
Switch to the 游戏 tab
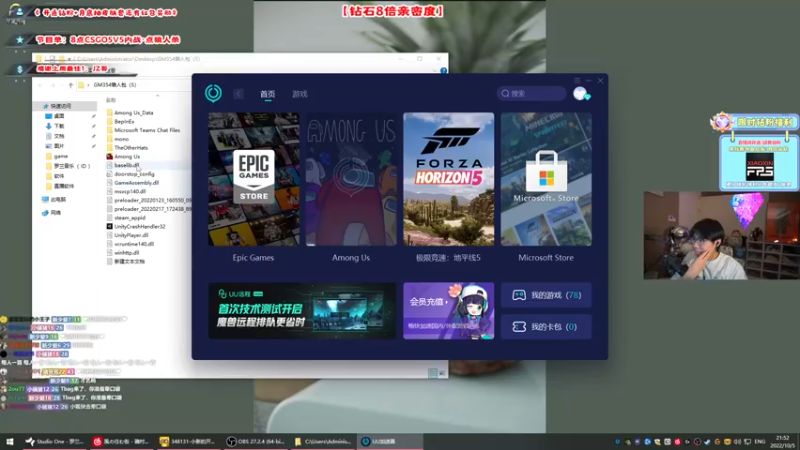pos(299,94)
